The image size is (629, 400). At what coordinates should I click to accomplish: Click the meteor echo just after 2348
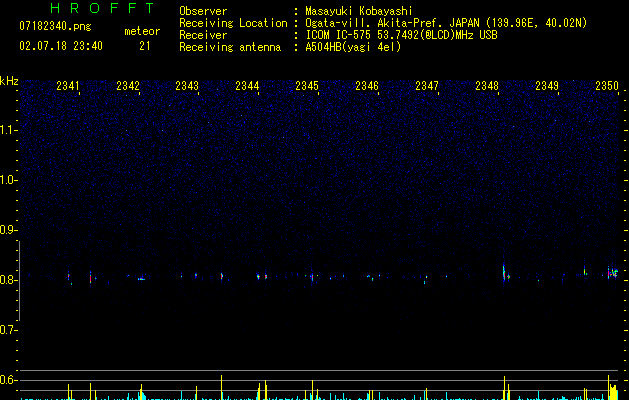click(505, 273)
